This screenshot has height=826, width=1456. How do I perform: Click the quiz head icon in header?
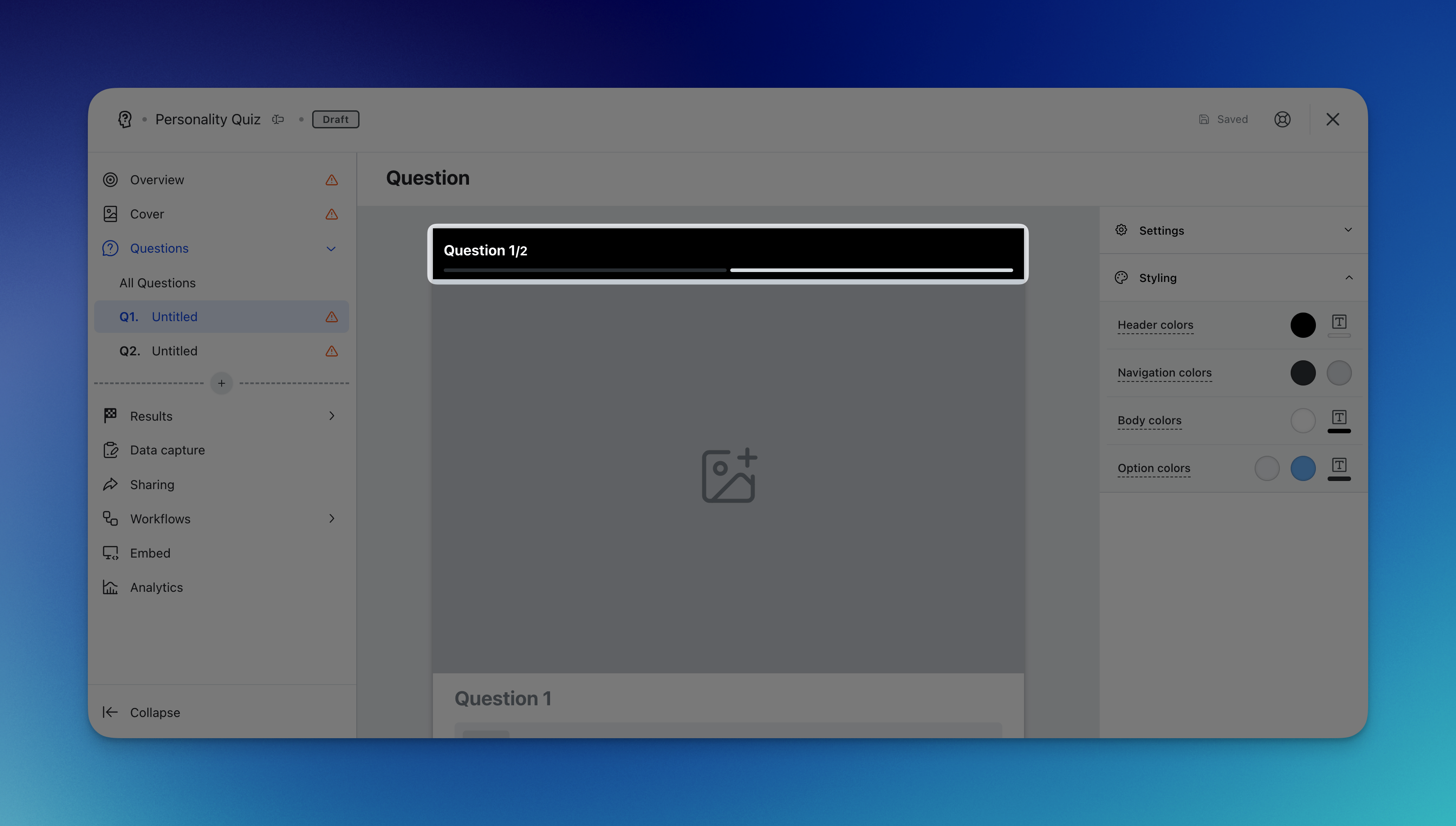(x=125, y=119)
